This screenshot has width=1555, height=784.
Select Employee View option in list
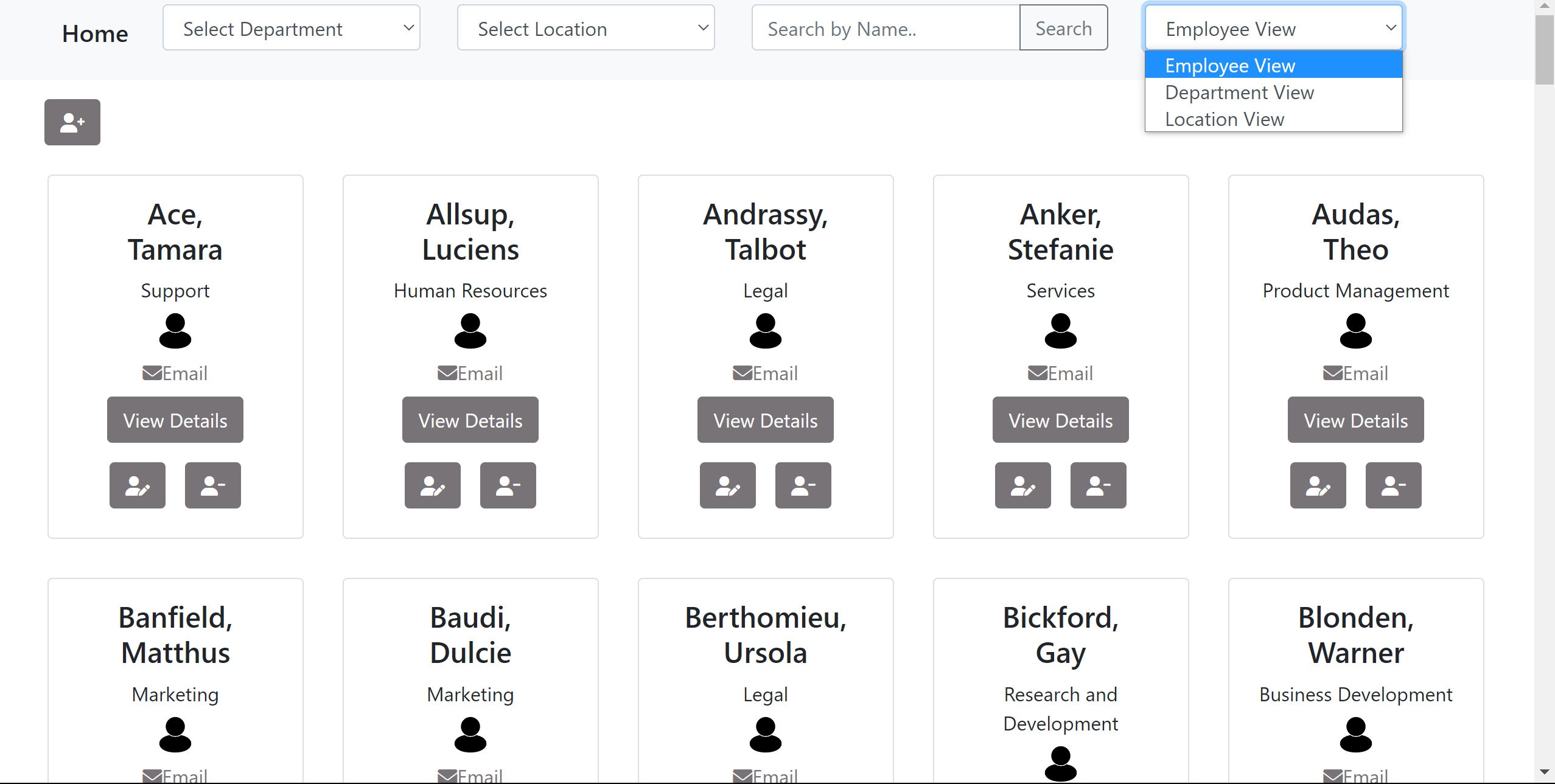tap(1229, 66)
